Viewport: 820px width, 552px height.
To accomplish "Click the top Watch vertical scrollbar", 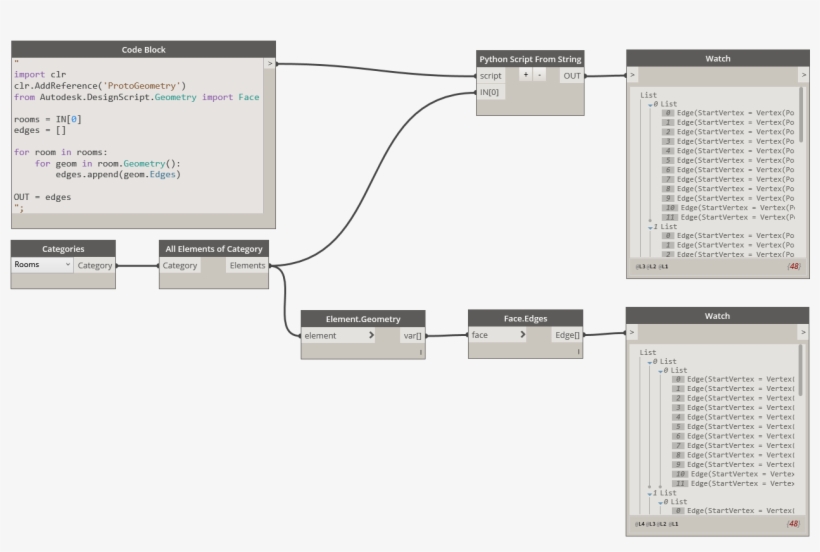I will click(801, 115).
